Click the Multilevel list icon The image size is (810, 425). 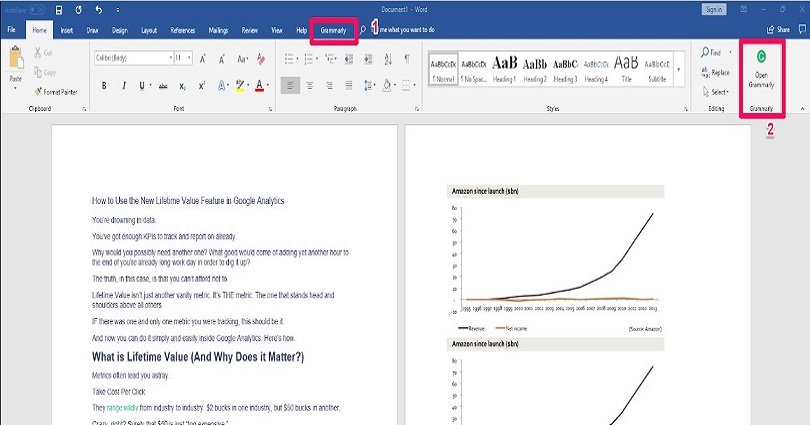(x=330, y=59)
